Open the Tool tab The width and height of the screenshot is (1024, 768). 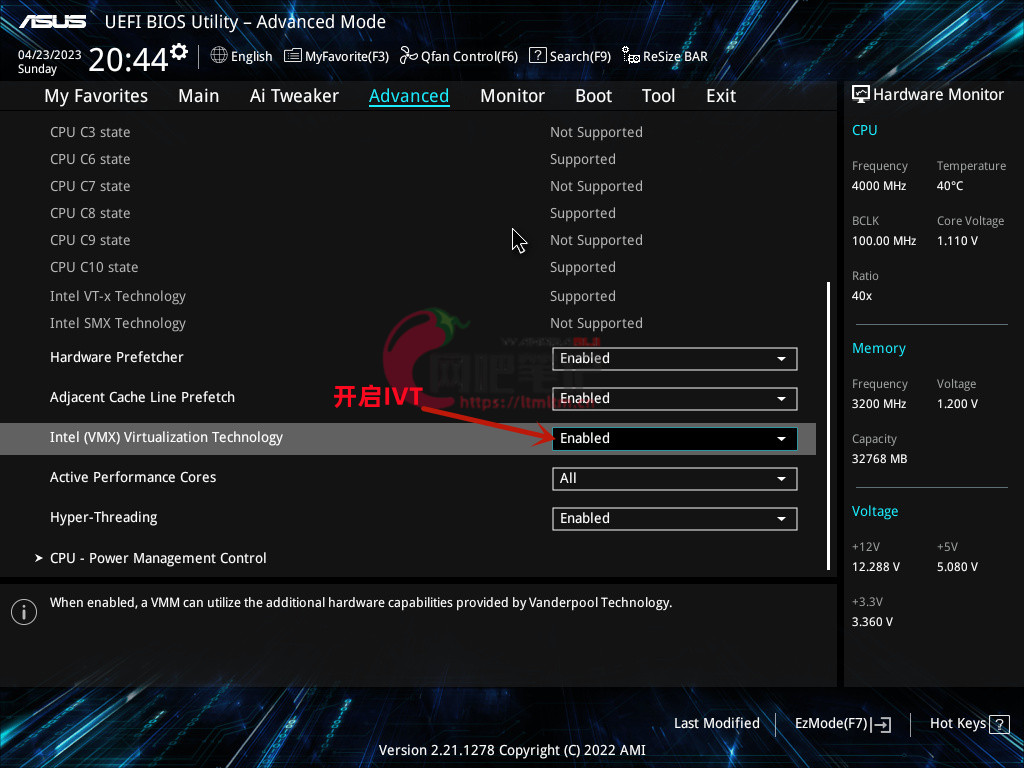tap(658, 96)
